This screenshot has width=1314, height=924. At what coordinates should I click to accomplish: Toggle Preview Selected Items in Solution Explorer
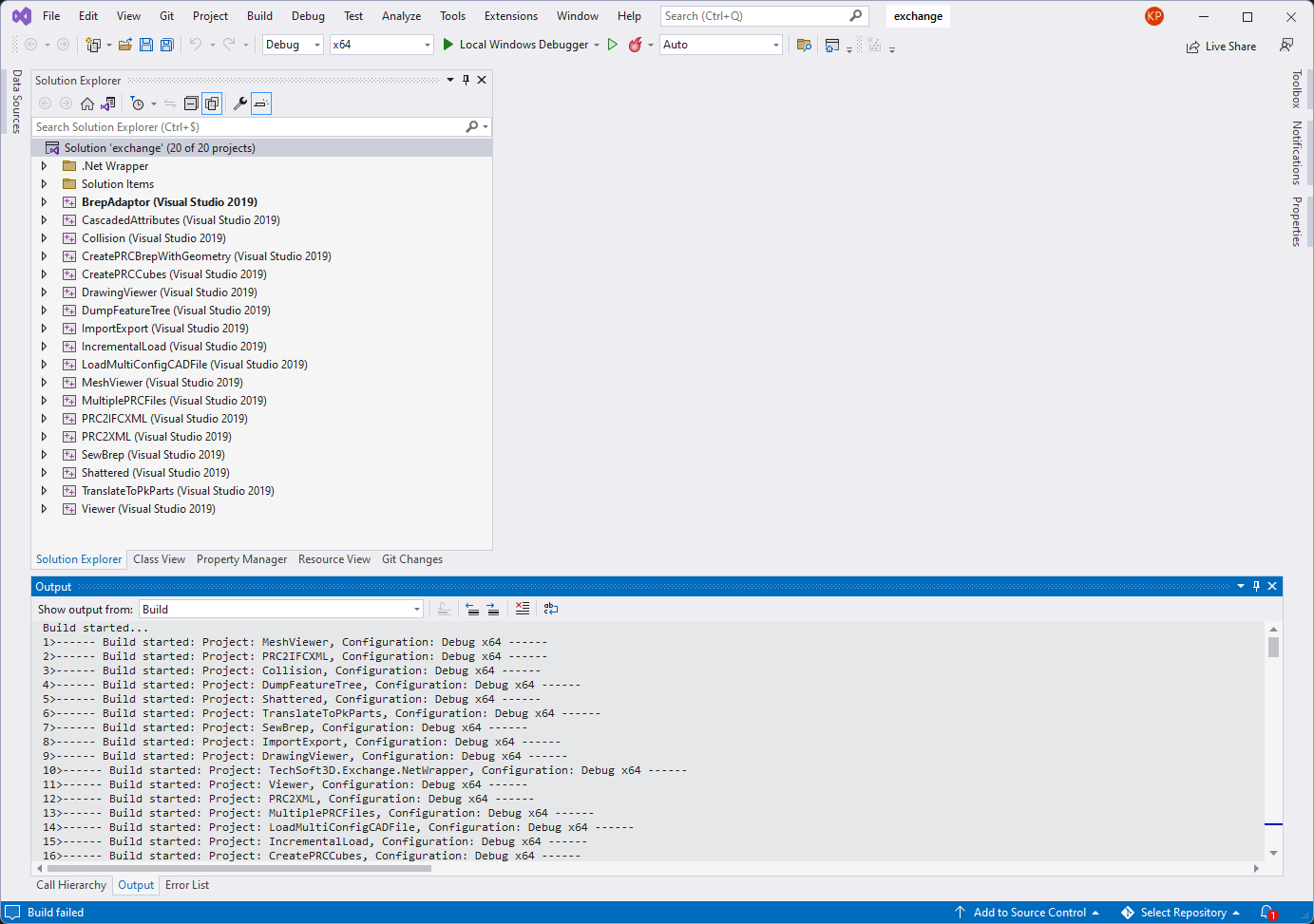(260, 104)
